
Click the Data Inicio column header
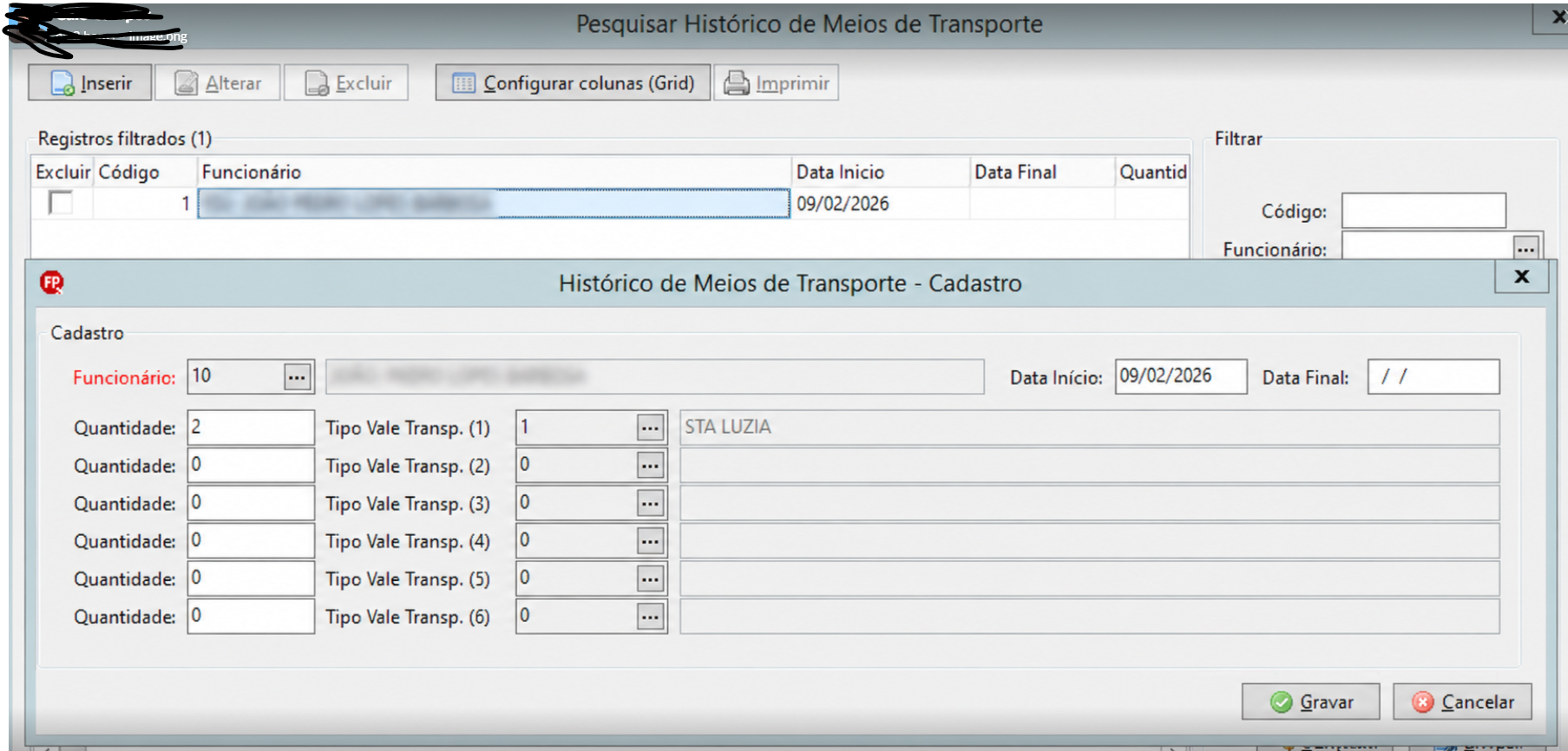(880, 173)
